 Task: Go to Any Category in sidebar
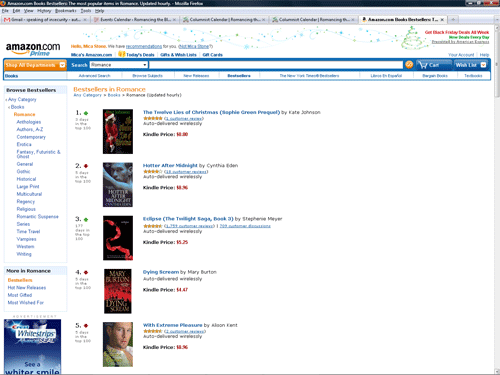(22, 99)
